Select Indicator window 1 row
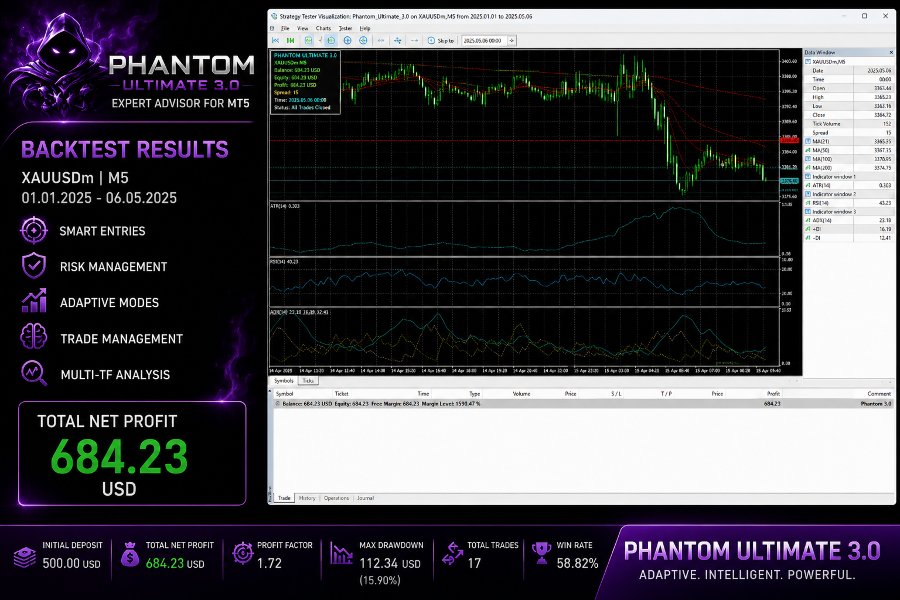The image size is (900, 600). pos(848,177)
